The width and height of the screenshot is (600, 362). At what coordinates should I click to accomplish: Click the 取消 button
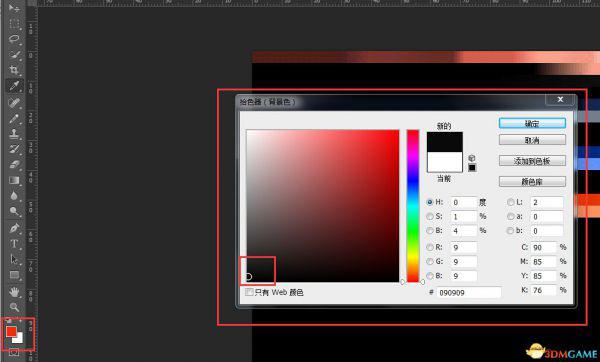[x=532, y=140]
